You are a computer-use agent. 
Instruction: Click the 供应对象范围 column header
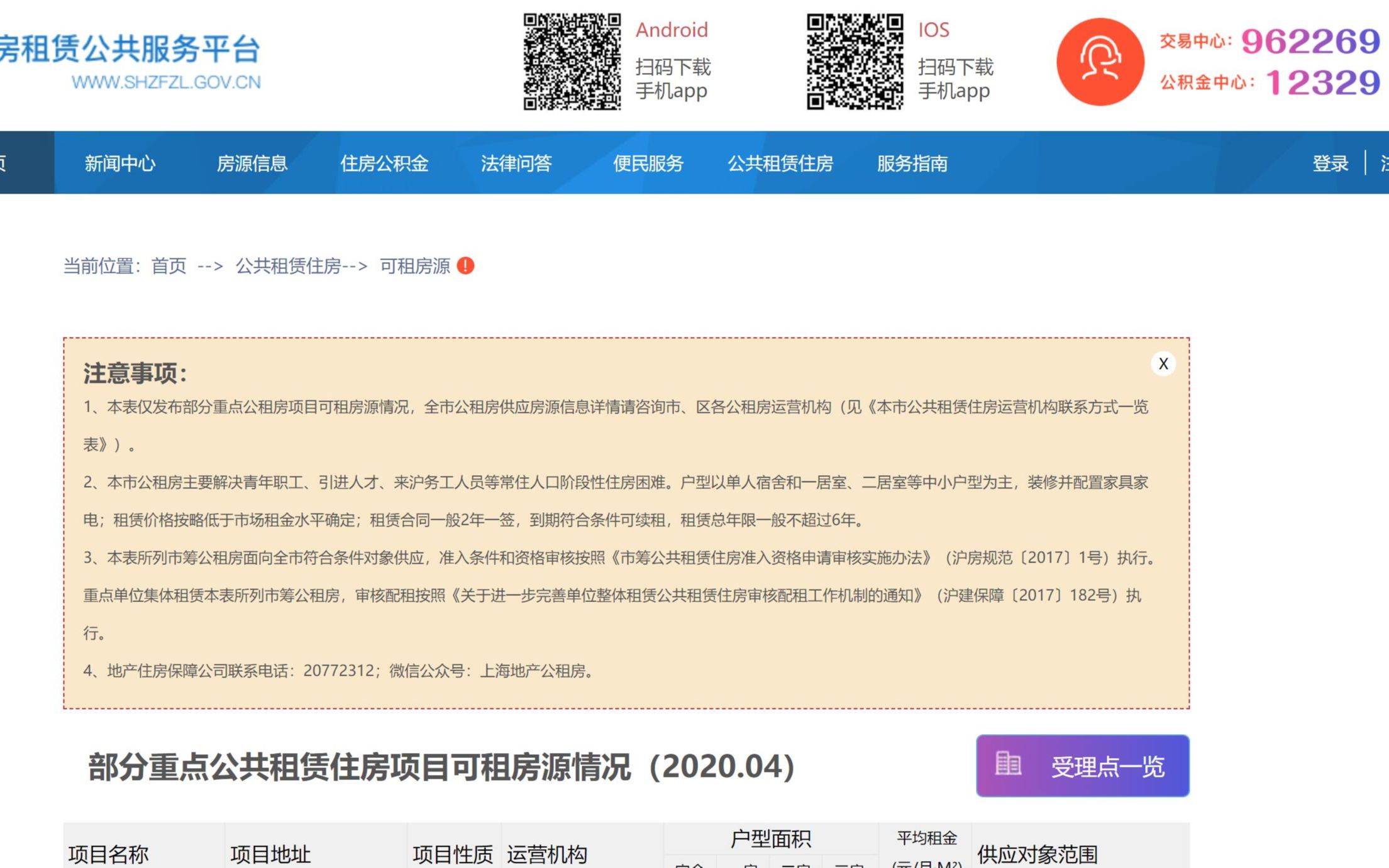click(x=1038, y=854)
